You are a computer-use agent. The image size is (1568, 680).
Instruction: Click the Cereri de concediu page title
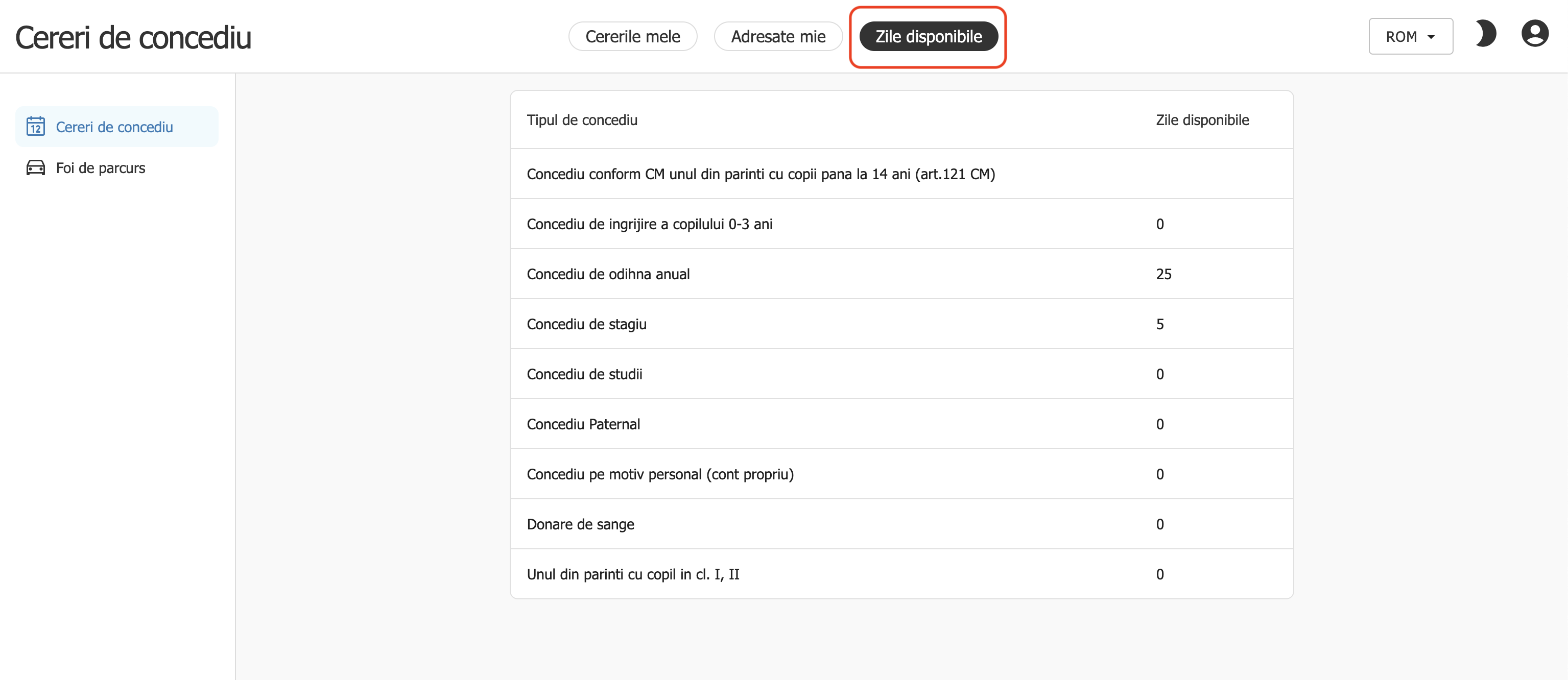(x=133, y=37)
